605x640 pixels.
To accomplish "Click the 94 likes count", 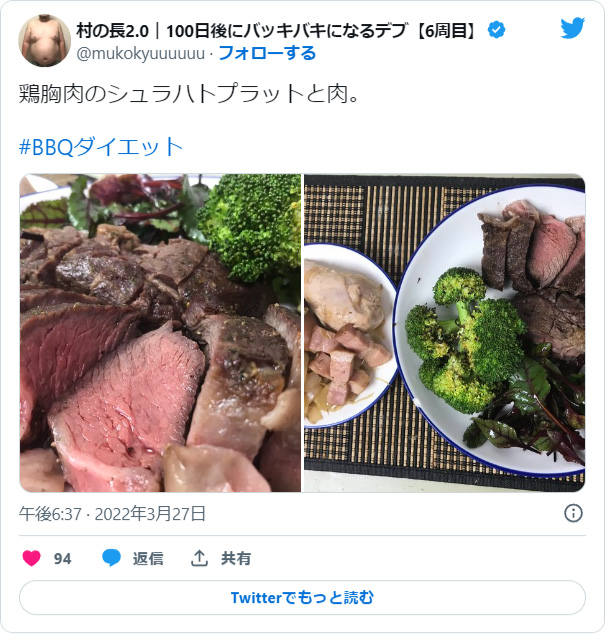I will coord(62,558).
